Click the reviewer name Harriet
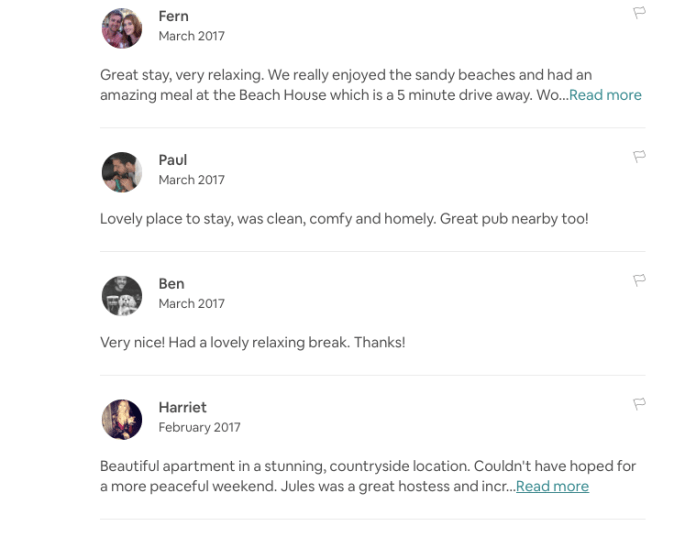This screenshot has height=537, width=685. [x=182, y=407]
